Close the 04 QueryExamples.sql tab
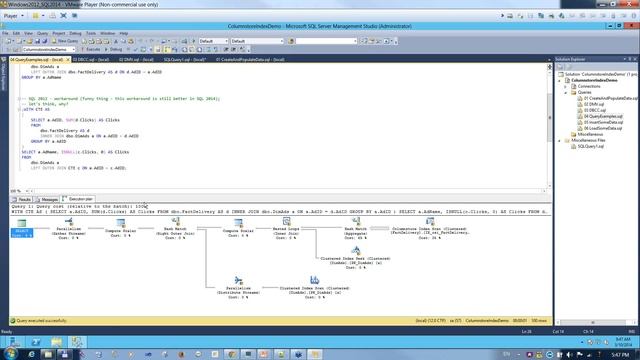Image resolution: width=640 pixels, height=360 pixels. point(68,60)
